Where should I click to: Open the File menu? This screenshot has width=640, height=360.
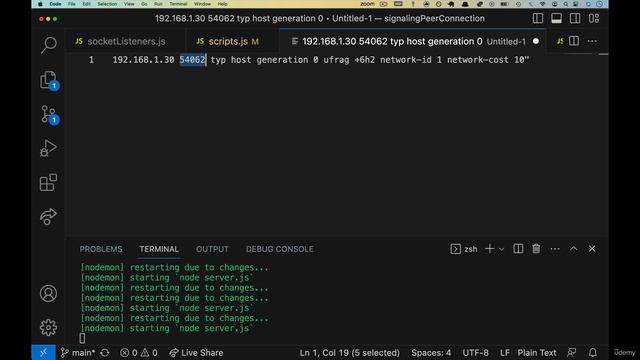[72, 4]
